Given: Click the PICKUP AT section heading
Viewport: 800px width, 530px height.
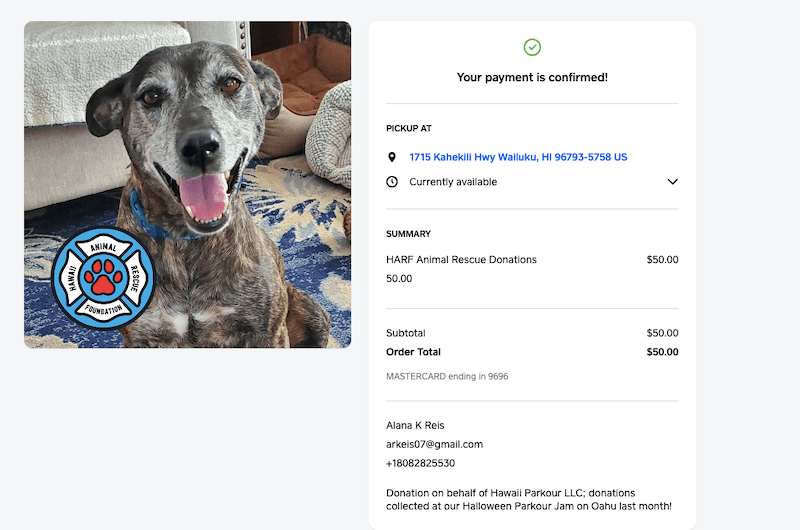Looking at the screenshot, I should [x=409, y=128].
